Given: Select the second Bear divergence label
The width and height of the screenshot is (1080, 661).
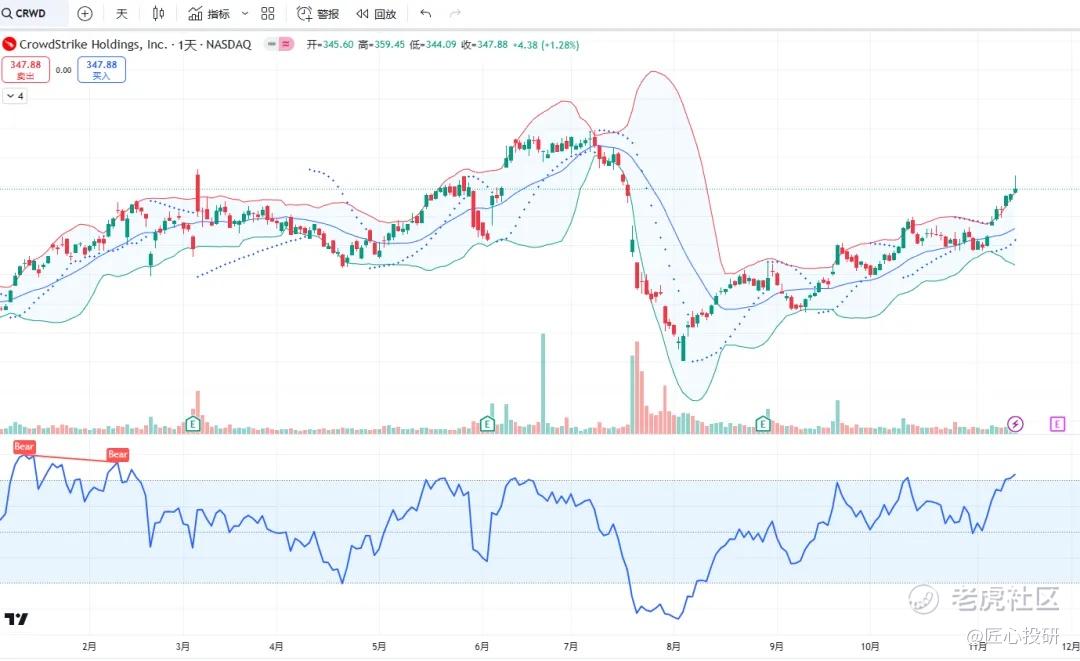Looking at the screenshot, I should click(x=117, y=454).
